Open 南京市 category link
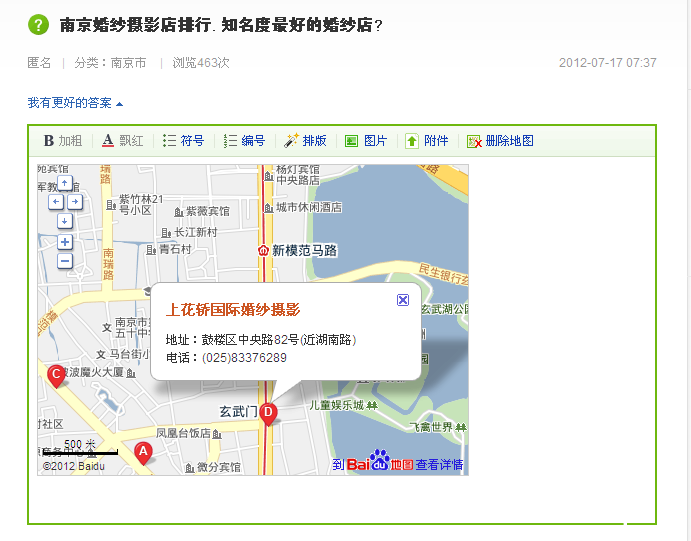Viewport: 691px width, 541px height. tap(128, 63)
